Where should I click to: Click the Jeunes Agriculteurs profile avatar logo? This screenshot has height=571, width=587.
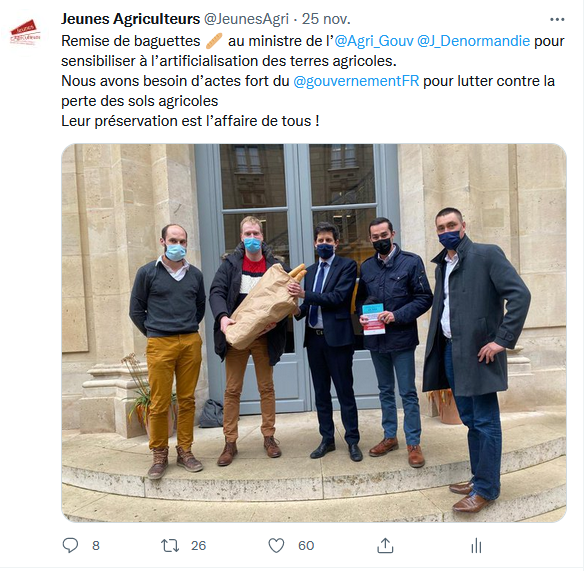pyautogui.click(x=25, y=34)
